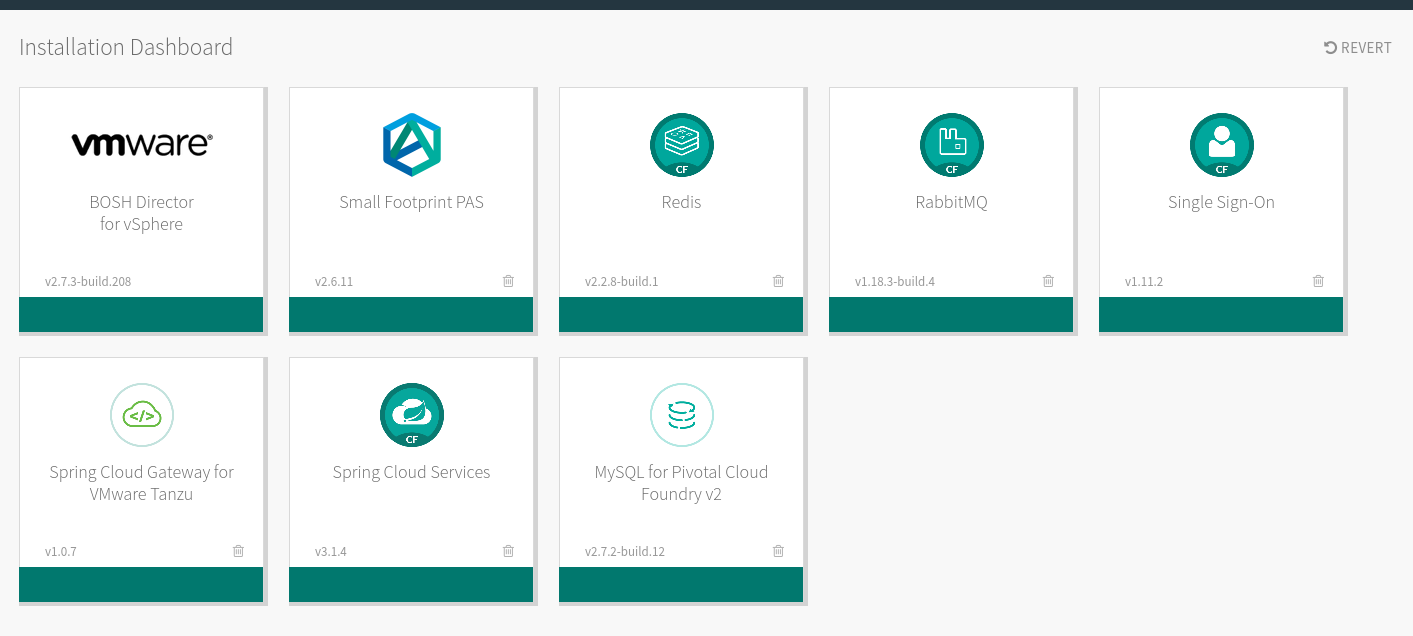Delete the Redis tile using trash icon
Screen dimensions: 1413x636
[x=778, y=281]
